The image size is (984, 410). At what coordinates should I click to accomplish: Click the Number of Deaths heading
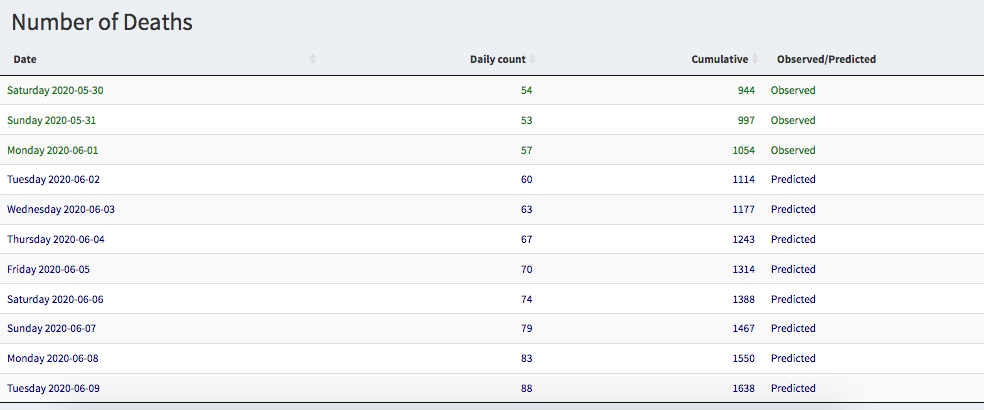pos(102,22)
